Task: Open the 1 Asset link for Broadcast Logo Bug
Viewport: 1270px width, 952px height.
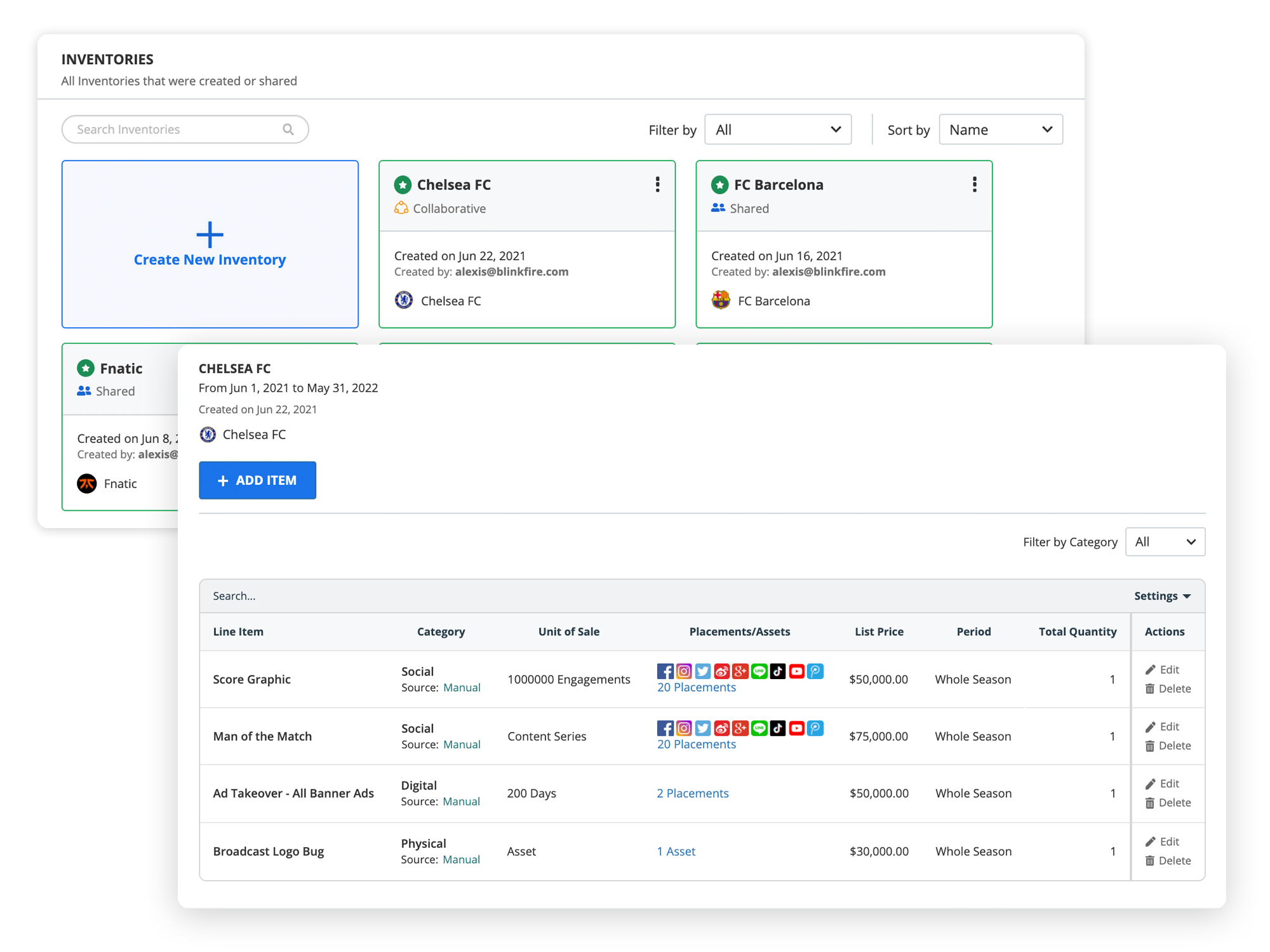Action: (676, 851)
